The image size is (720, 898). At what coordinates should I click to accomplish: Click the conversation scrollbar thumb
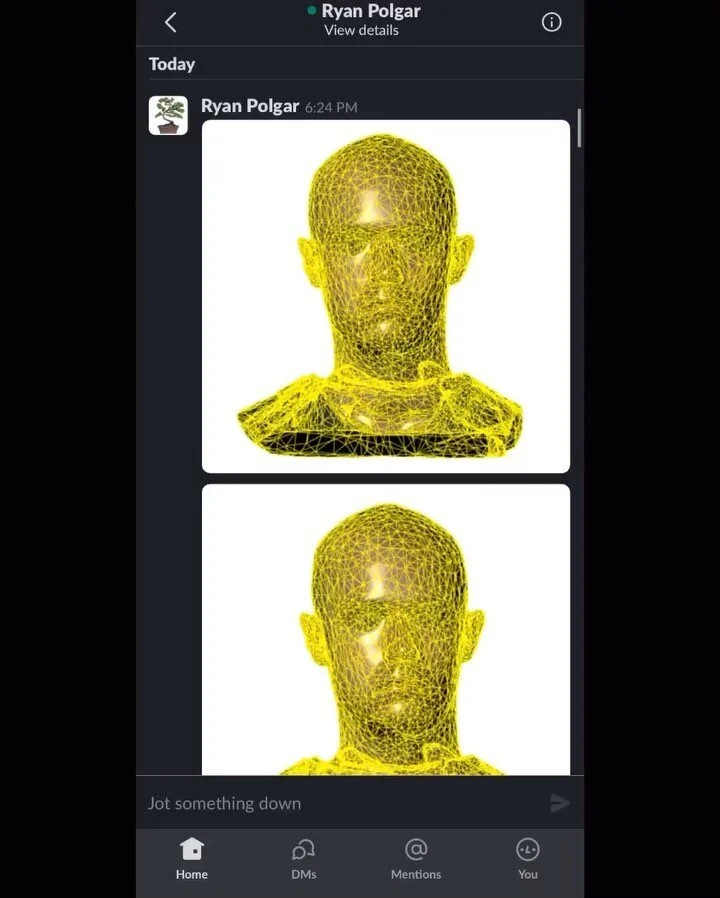tap(580, 128)
